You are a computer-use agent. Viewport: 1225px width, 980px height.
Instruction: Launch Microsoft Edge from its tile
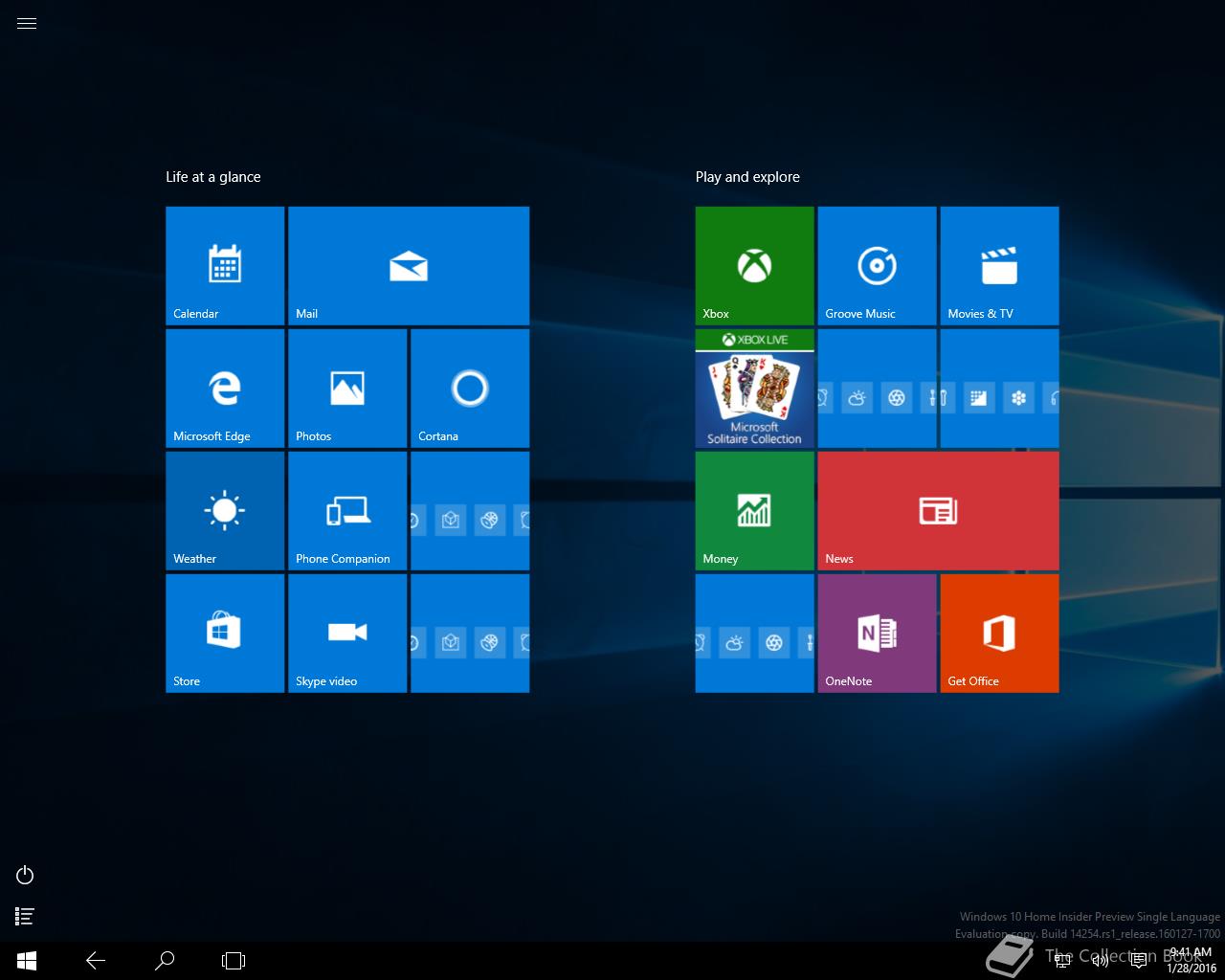point(225,389)
